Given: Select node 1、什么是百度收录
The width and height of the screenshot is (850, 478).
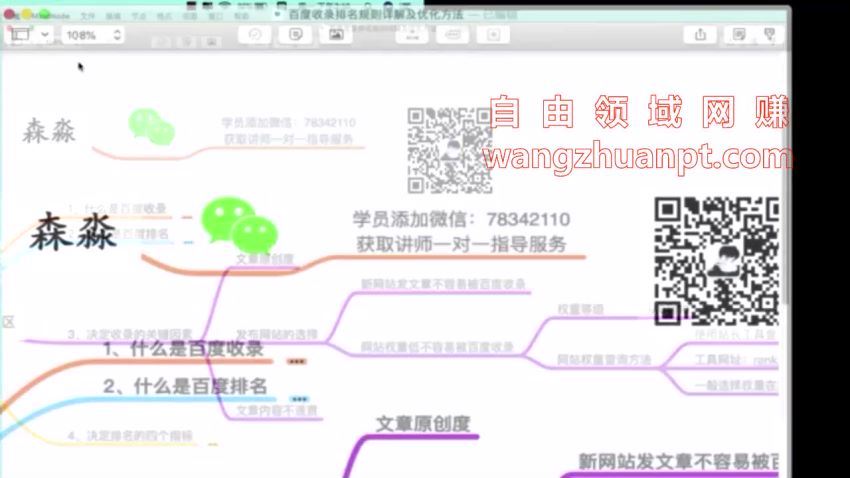Looking at the screenshot, I should click(183, 348).
